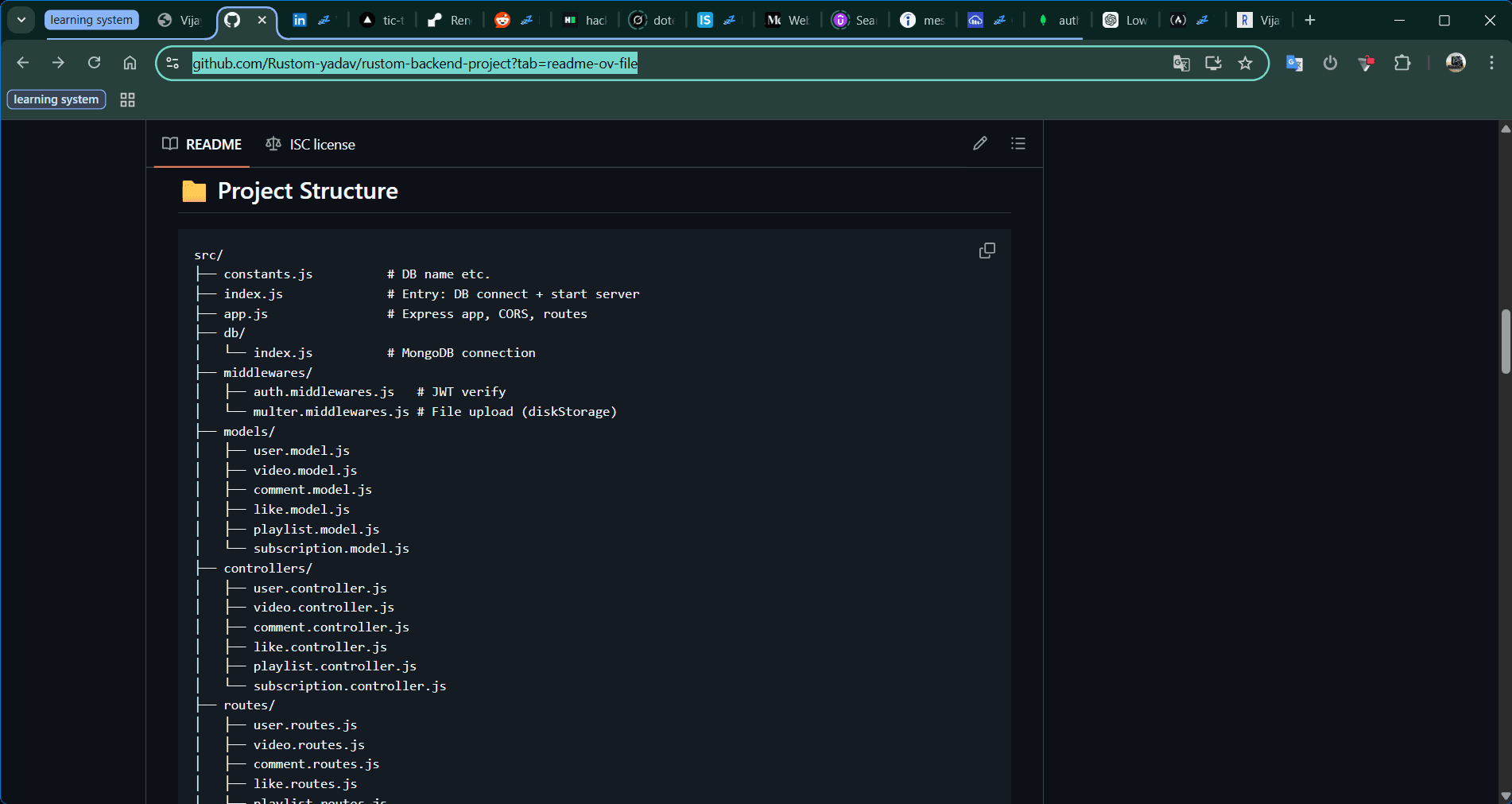Switch to the README tab
1512x804 pixels.
click(x=202, y=144)
